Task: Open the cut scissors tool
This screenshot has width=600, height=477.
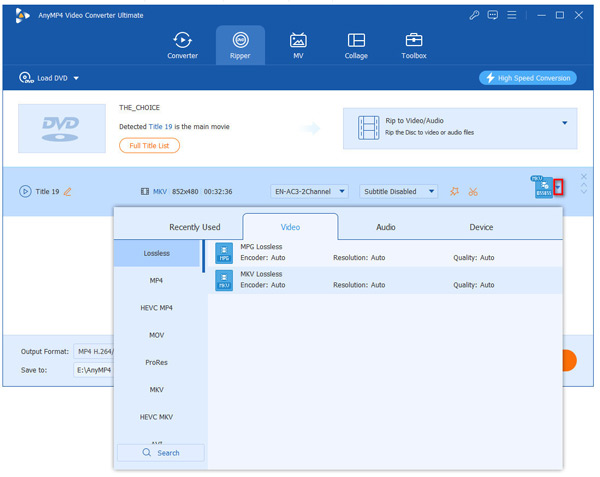Action: tap(473, 191)
